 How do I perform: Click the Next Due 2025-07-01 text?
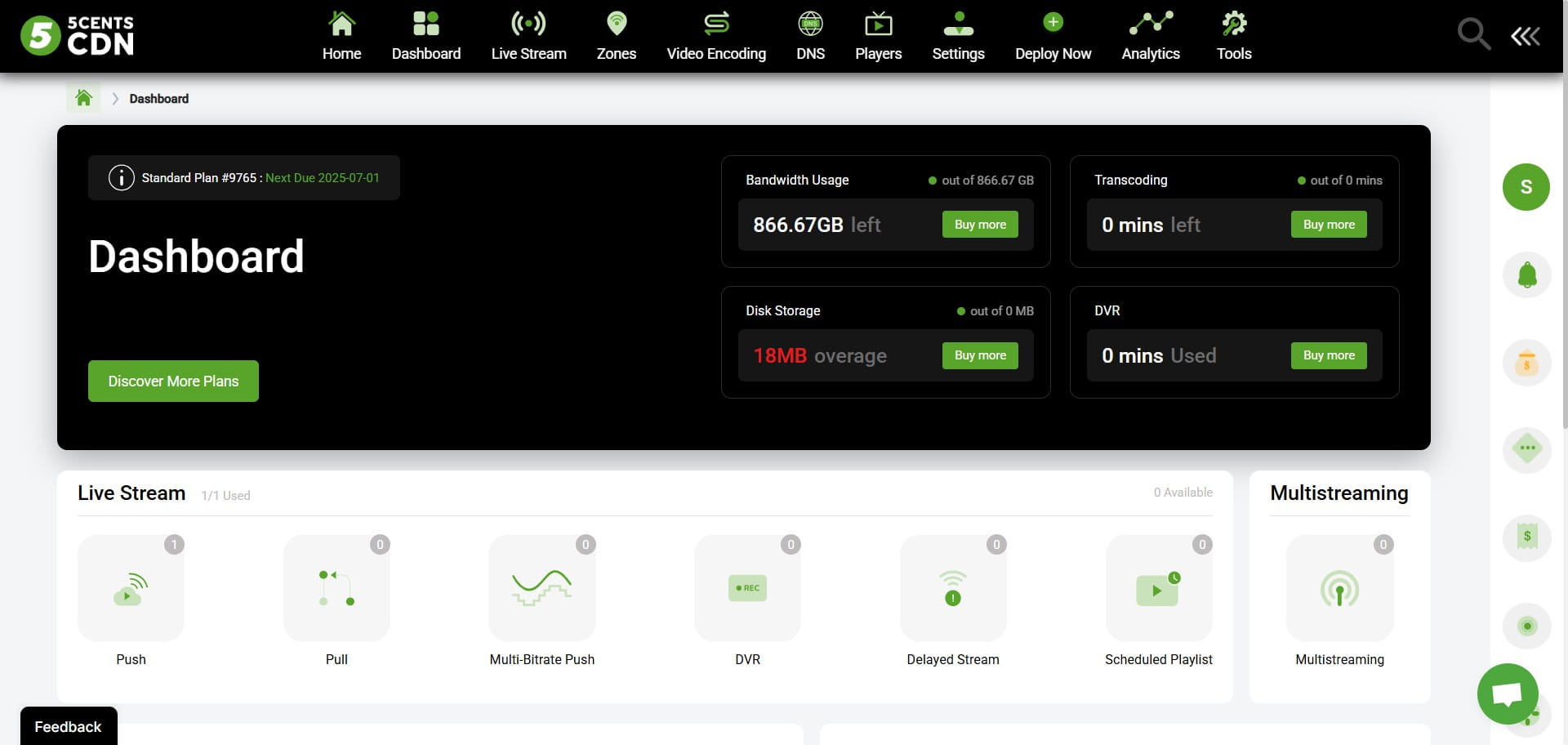(x=323, y=178)
